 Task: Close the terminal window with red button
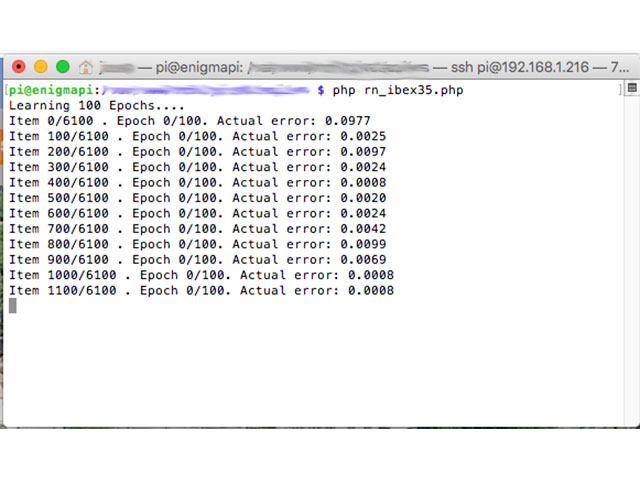[19, 67]
